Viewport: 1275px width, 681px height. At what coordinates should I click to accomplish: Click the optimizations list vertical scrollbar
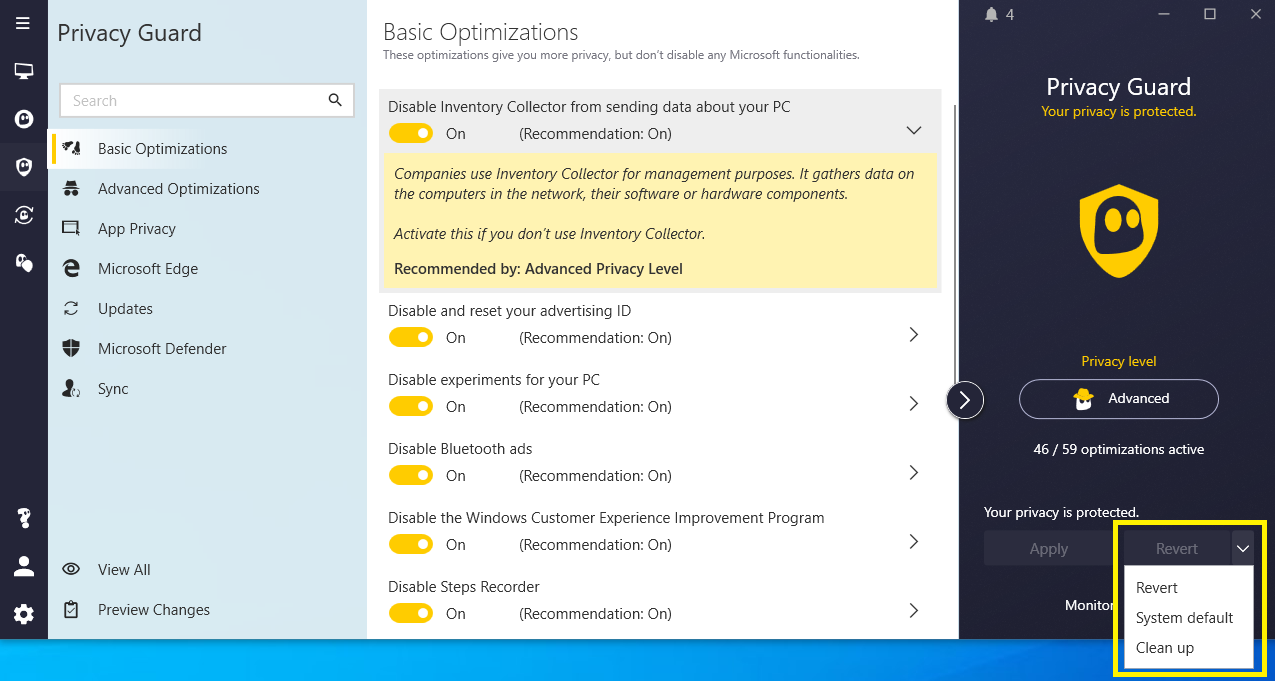[957, 245]
